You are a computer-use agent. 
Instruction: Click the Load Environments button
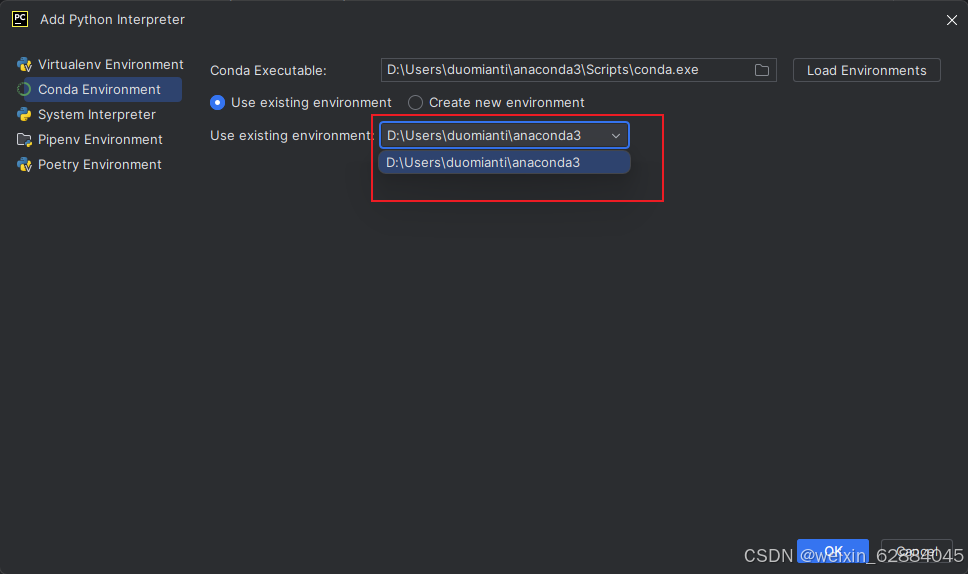(867, 70)
